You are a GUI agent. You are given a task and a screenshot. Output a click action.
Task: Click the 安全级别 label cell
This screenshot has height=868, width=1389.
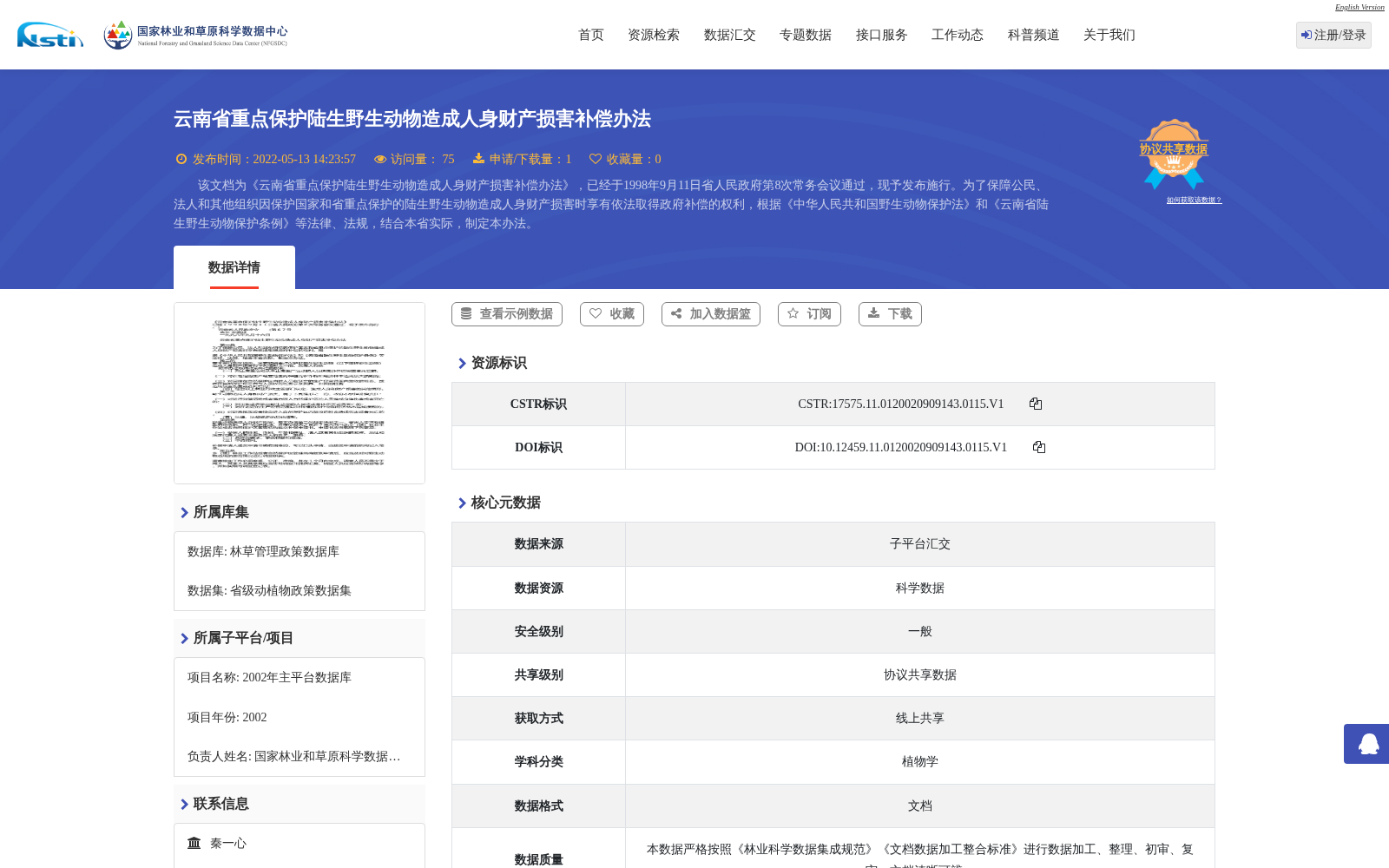[538, 631]
